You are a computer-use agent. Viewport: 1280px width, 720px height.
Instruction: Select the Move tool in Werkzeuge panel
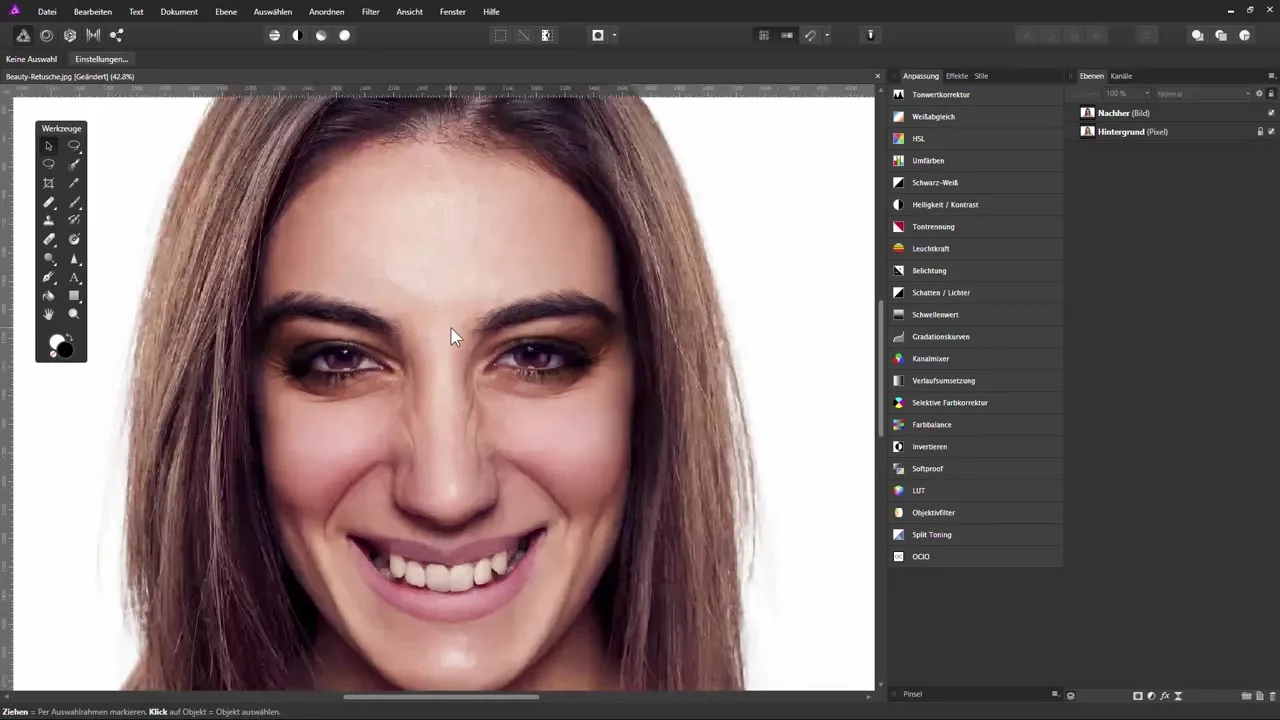[48, 146]
